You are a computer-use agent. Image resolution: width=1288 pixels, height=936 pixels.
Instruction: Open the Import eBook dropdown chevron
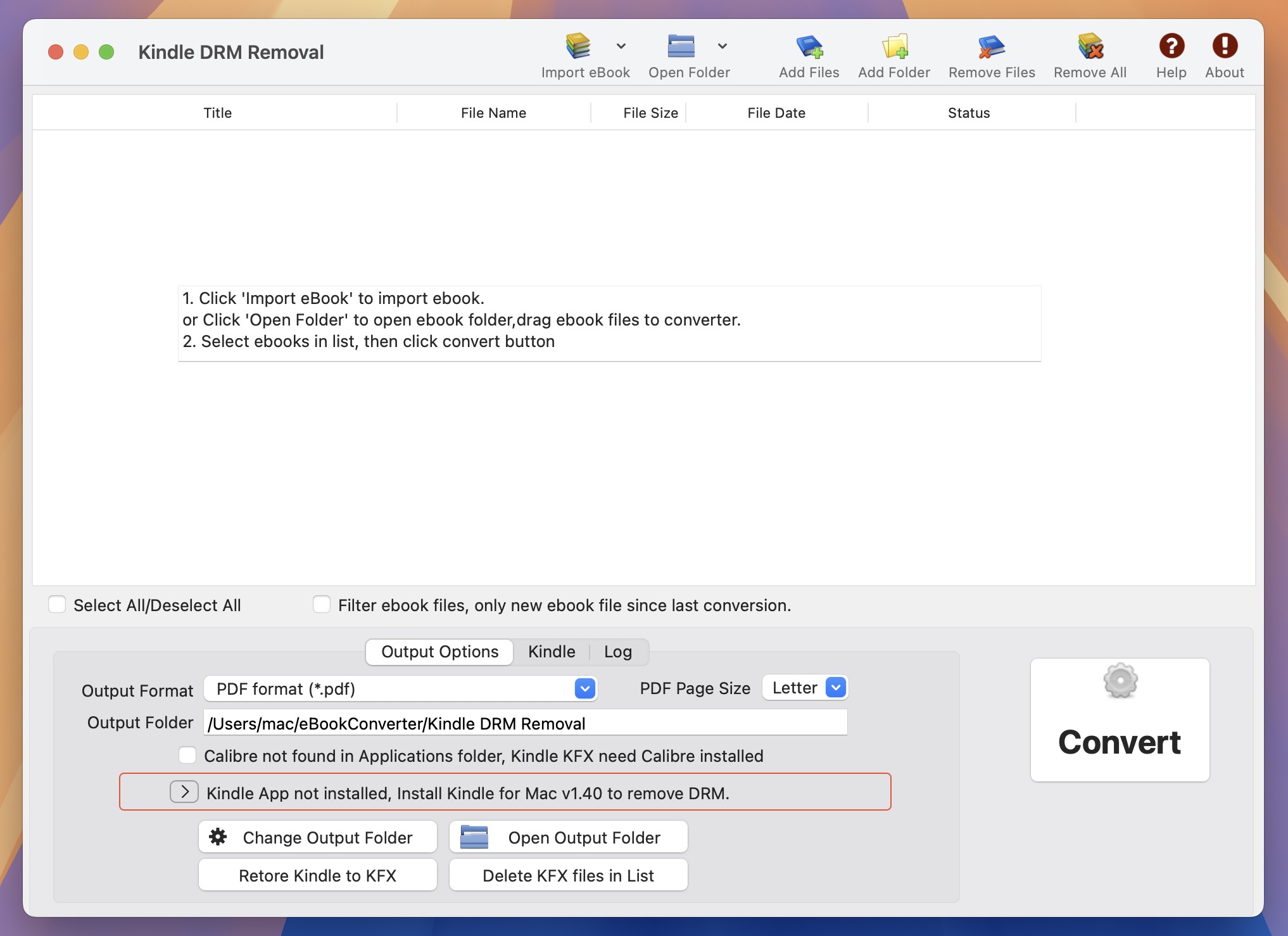point(620,46)
